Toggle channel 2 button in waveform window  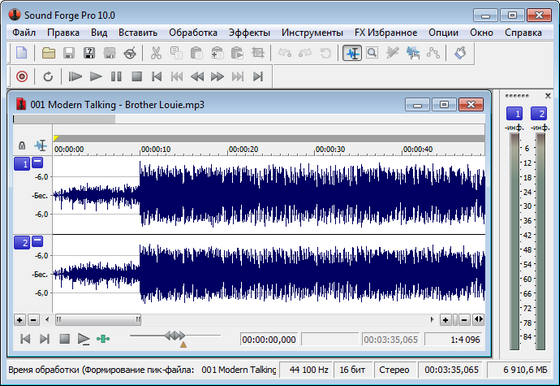pyautogui.click(x=22, y=243)
